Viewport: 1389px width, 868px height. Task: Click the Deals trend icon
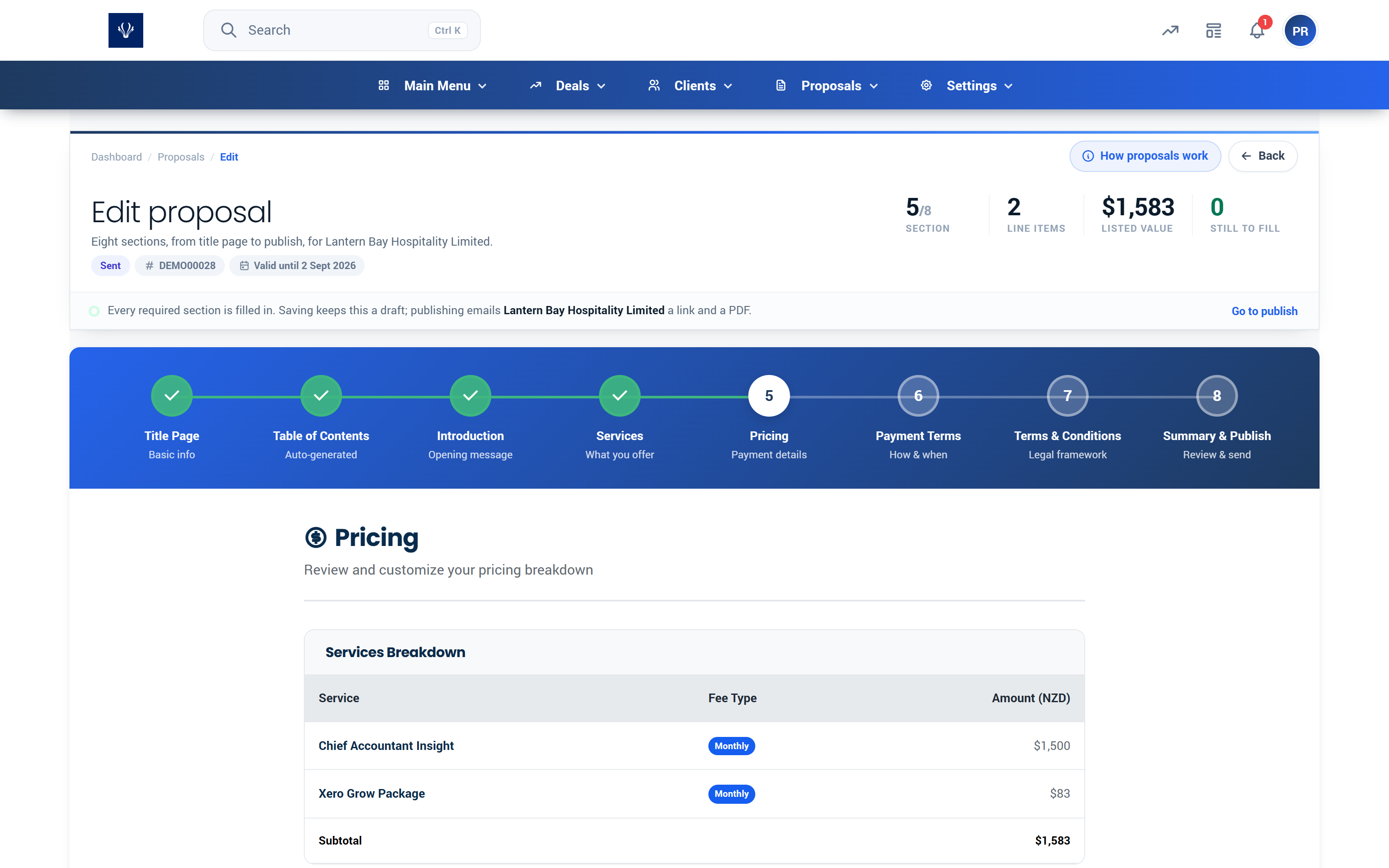coord(536,85)
